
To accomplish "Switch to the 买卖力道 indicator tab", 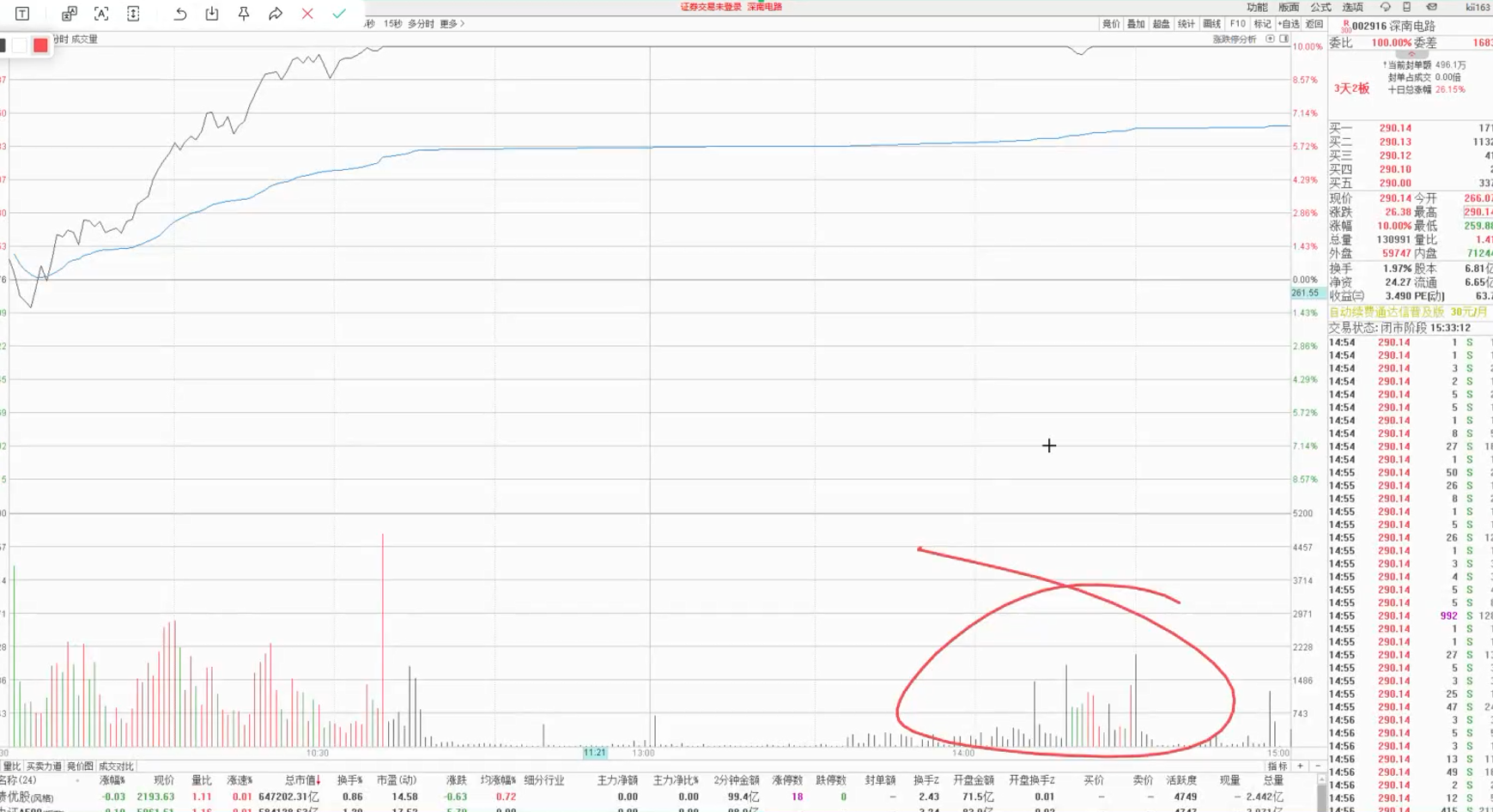I will [43, 767].
